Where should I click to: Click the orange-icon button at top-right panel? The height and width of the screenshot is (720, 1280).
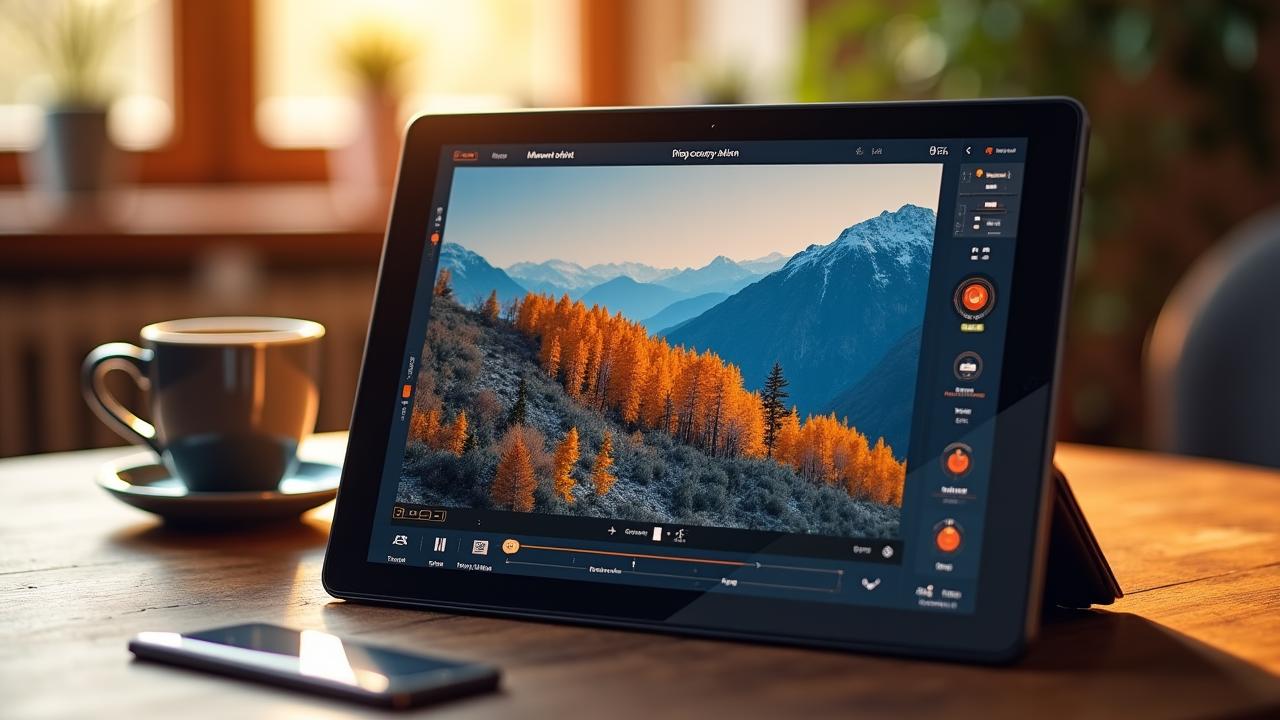pyautogui.click(x=1001, y=150)
